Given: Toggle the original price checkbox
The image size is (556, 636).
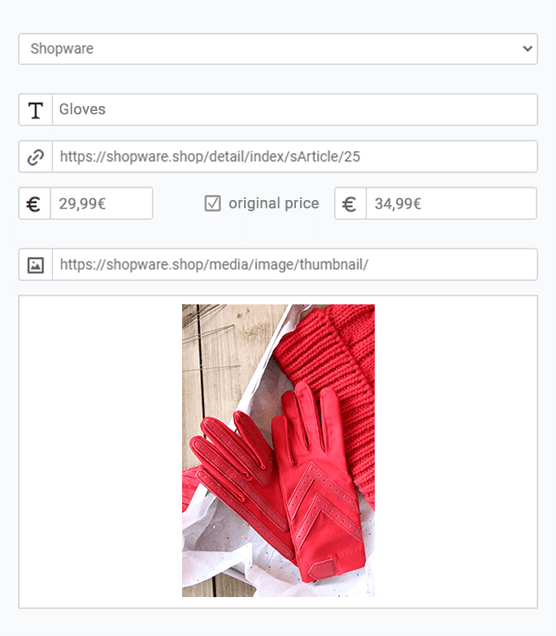Looking at the screenshot, I should click(213, 204).
